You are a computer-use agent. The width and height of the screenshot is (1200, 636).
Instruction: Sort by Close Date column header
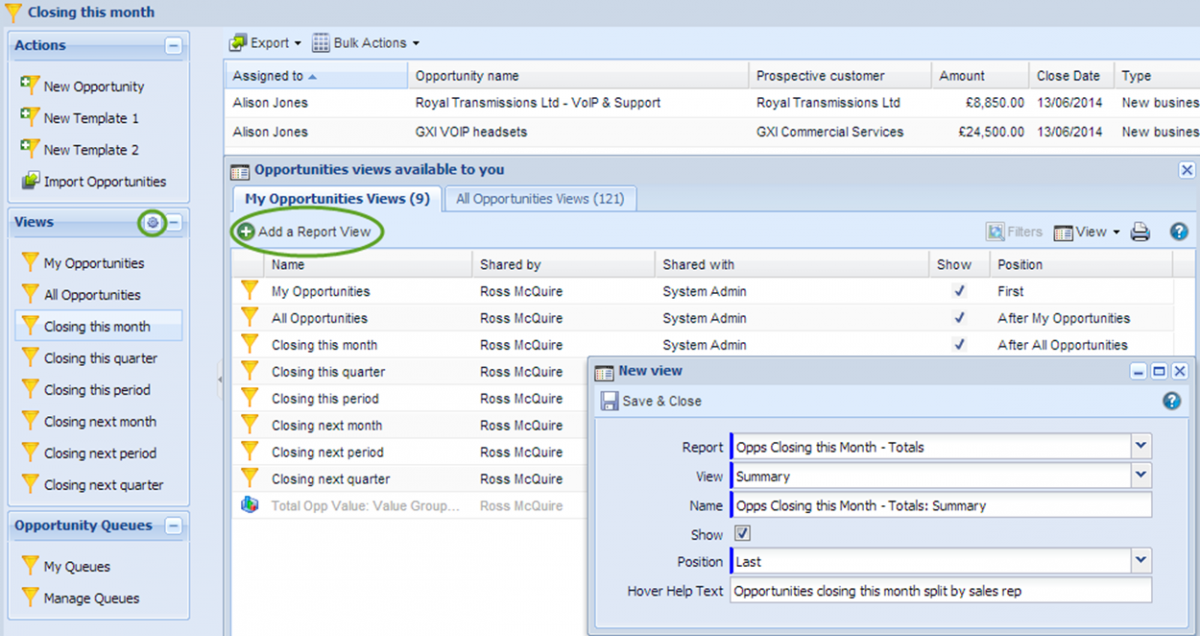point(1071,76)
